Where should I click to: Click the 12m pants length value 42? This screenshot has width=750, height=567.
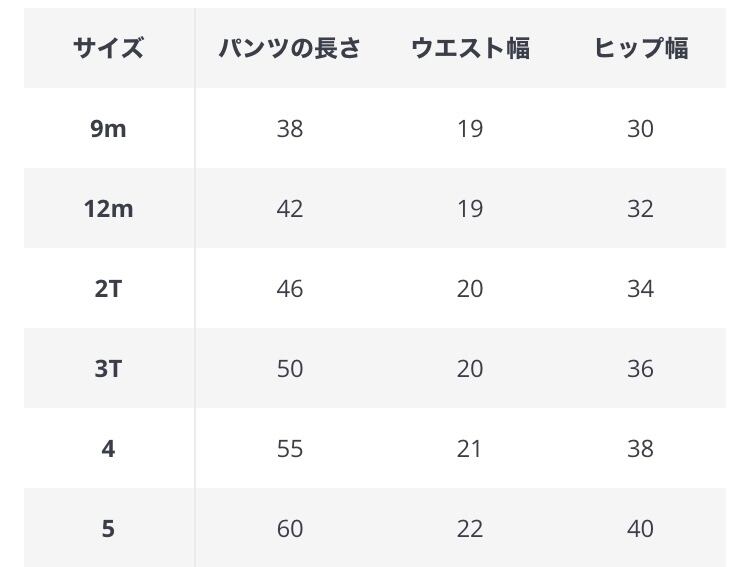tap(290, 209)
